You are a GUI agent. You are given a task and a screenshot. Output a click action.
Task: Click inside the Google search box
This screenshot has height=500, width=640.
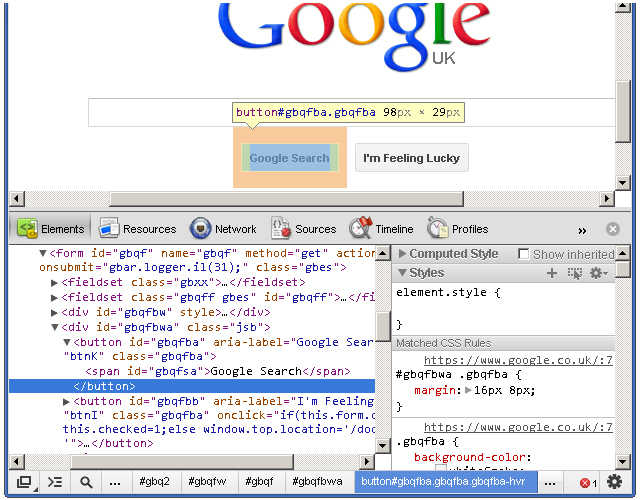(351, 112)
